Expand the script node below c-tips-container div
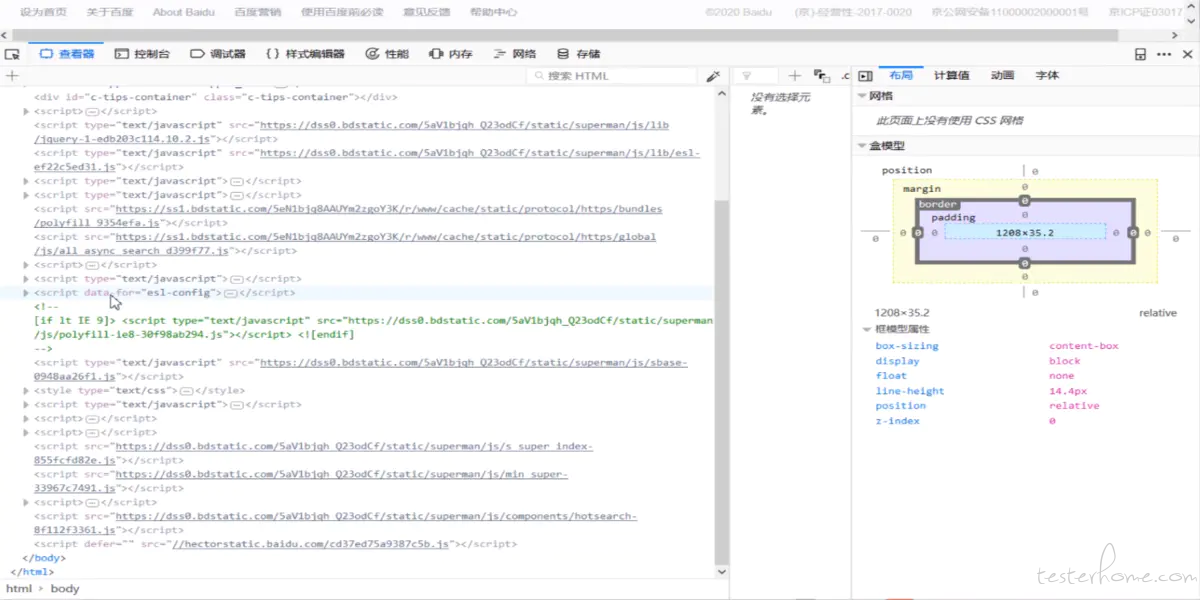This screenshot has width=1200, height=600. 26,111
